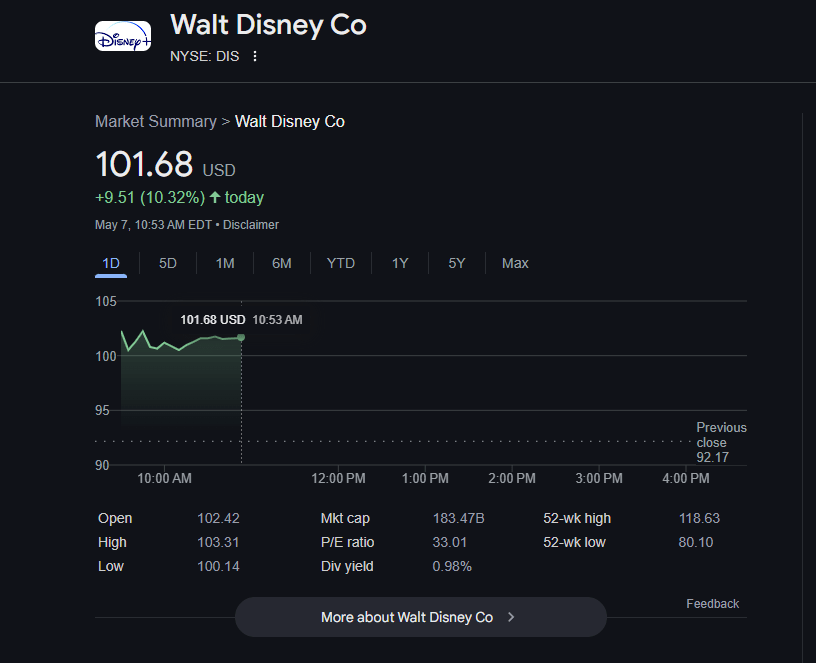Click the Div yield label
816x663 pixels.
pyautogui.click(x=347, y=566)
